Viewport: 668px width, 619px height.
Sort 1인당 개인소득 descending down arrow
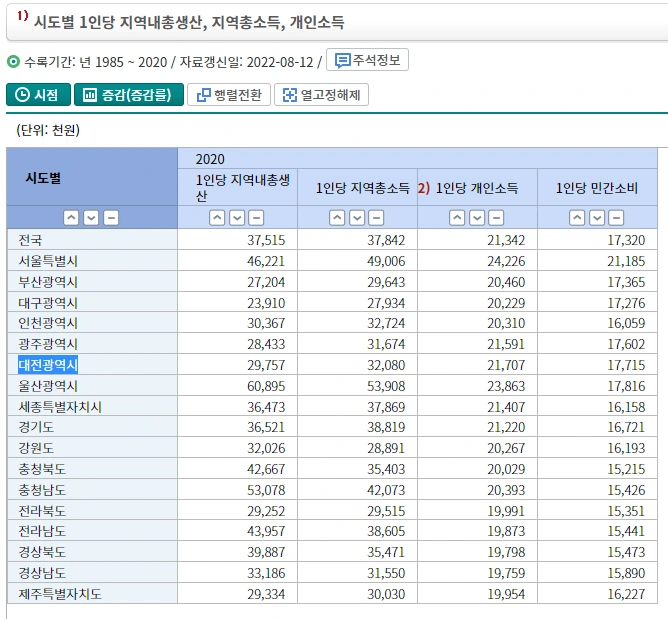(477, 218)
